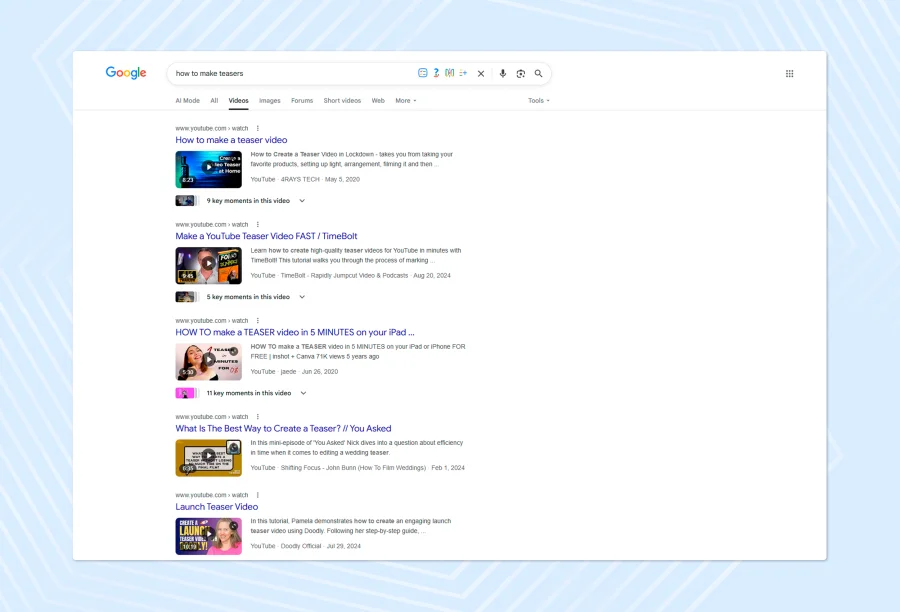Open Google Lens image search
The height and width of the screenshot is (612, 900).
pos(521,74)
